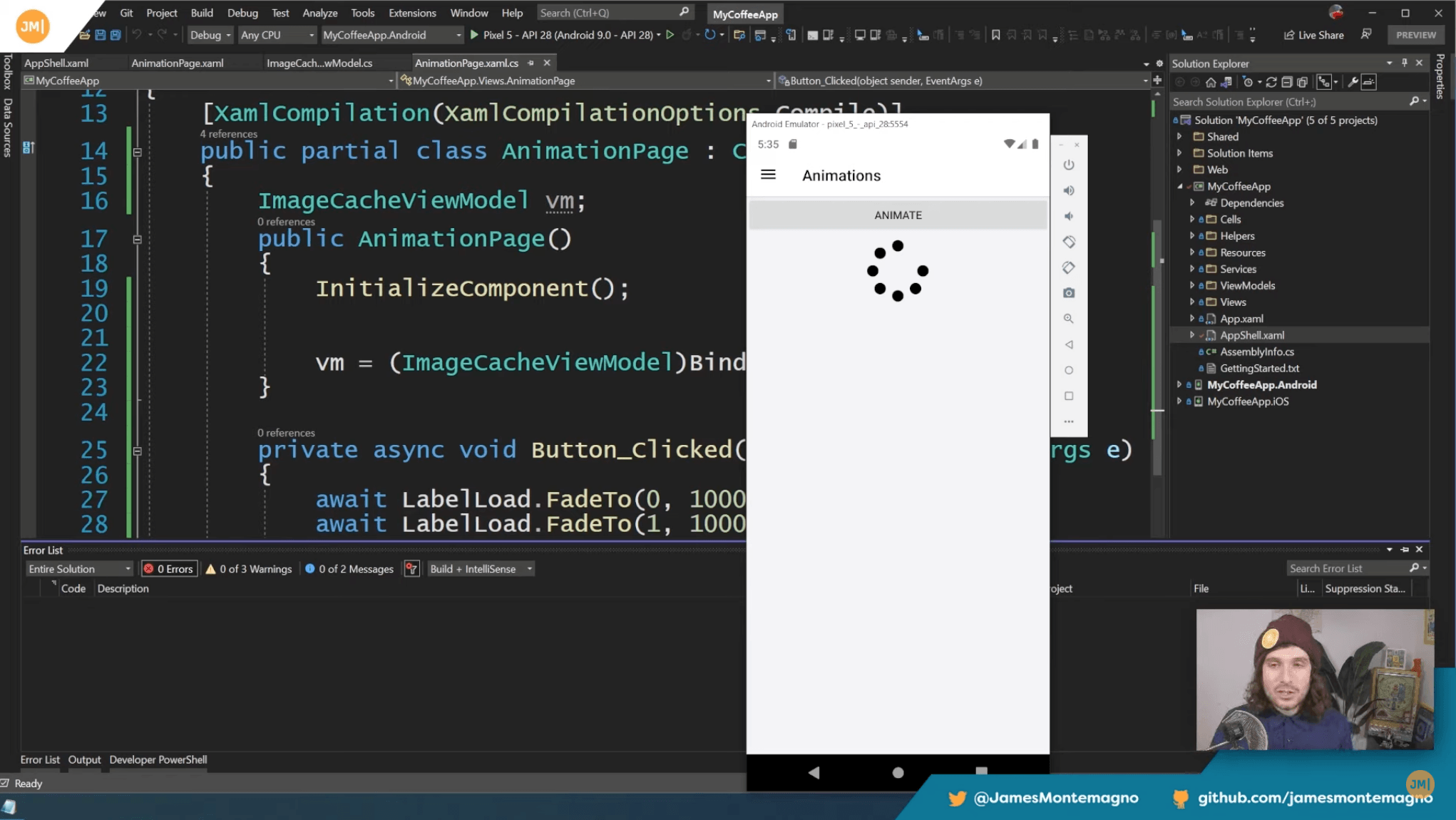The width and height of the screenshot is (1456, 820).
Task: Click the Search (Ctrl+Q) box
Action: pyautogui.click(x=614, y=13)
